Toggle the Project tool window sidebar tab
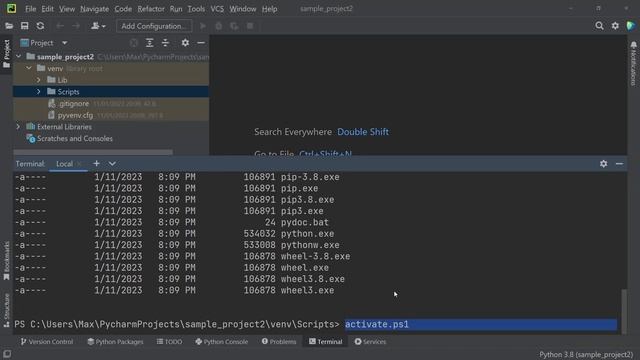640x360 pixels. (6, 54)
